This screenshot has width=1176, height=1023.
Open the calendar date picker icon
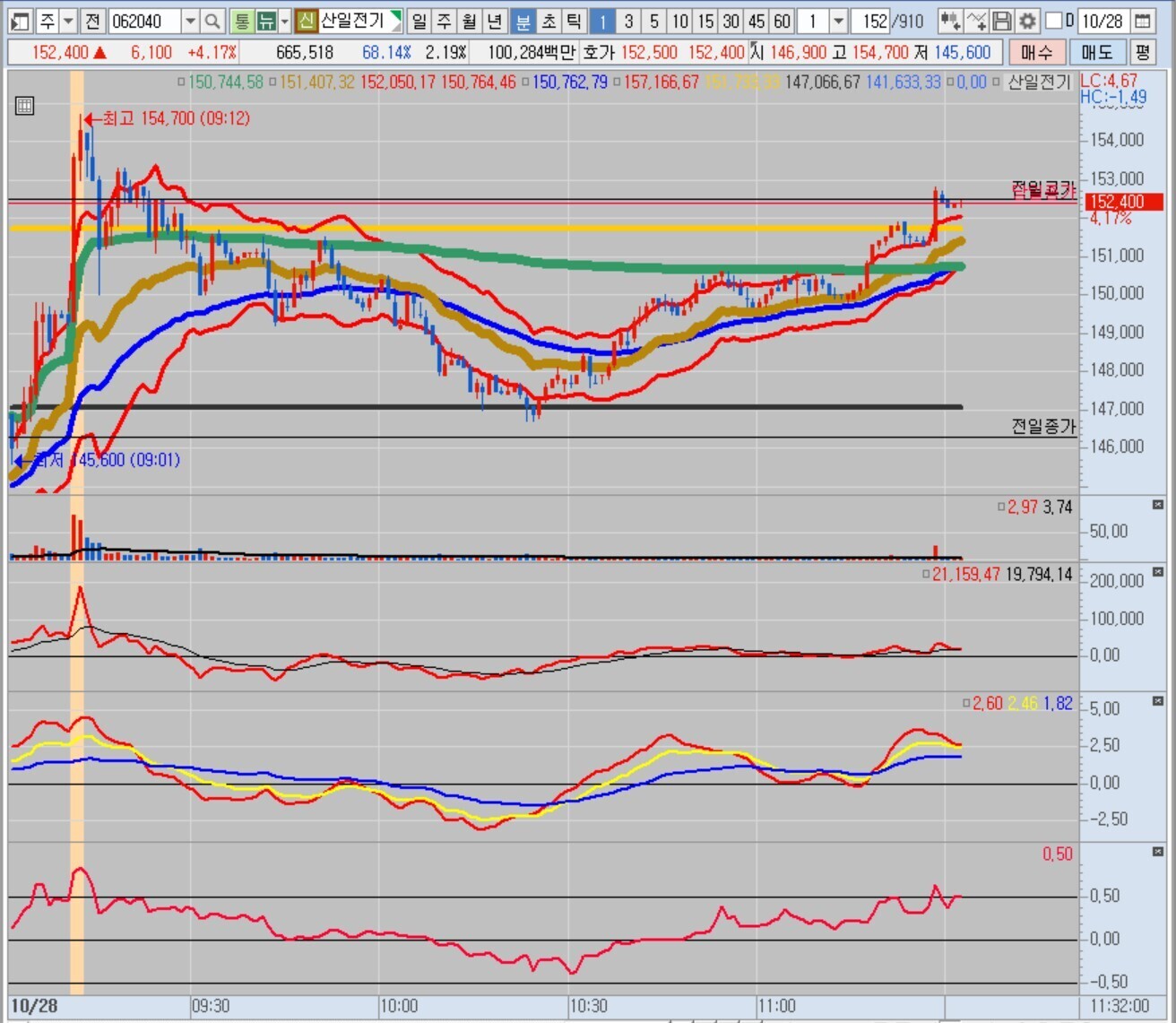(x=1142, y=21)
